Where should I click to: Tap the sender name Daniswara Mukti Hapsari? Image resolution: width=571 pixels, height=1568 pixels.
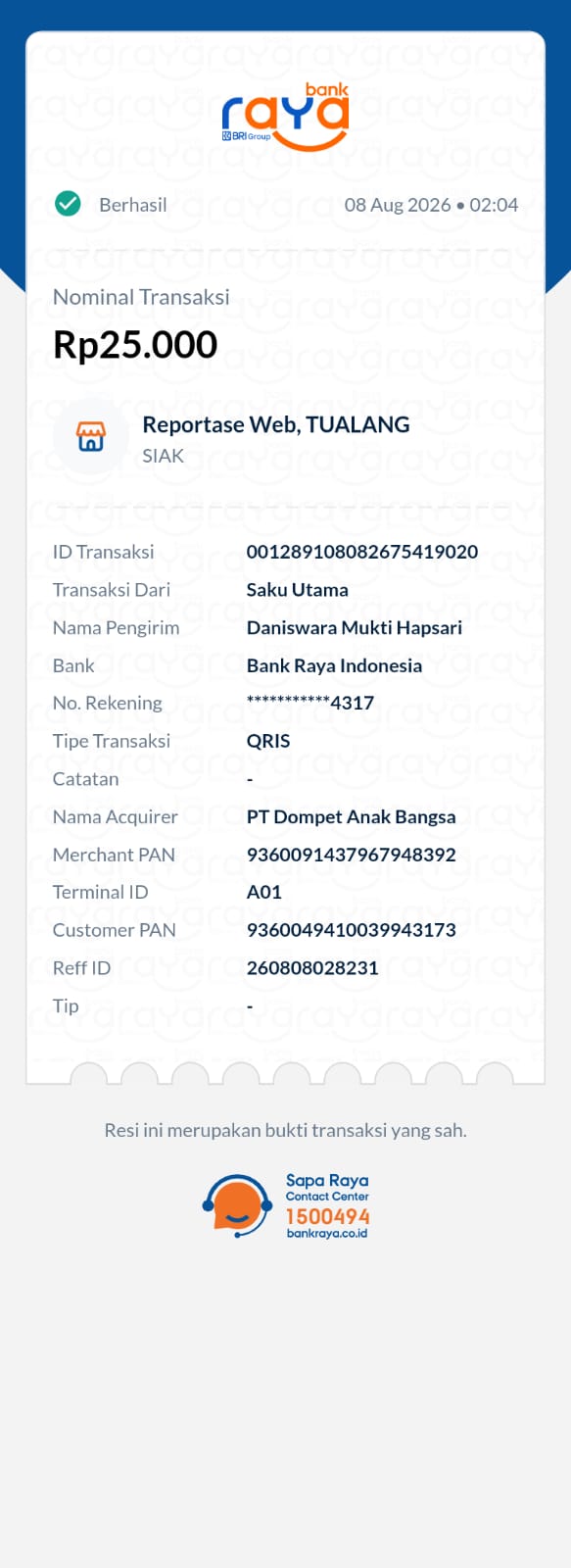355,628
